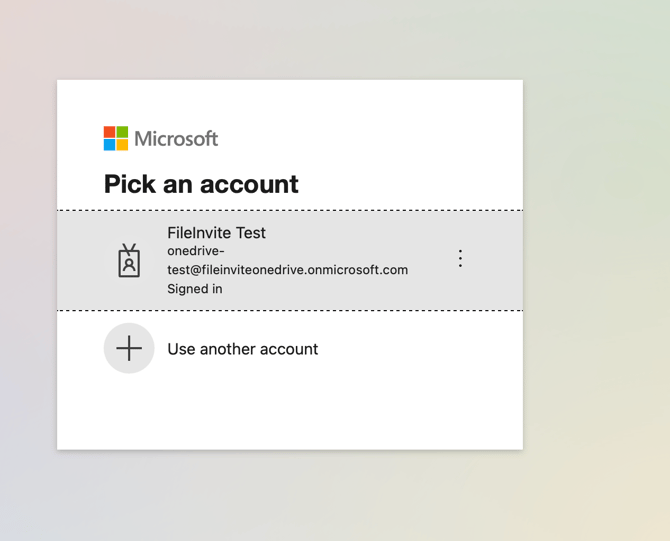Click the ID badge account icon
This screenshot has height=541, width=670.
(x=129, y=261)
